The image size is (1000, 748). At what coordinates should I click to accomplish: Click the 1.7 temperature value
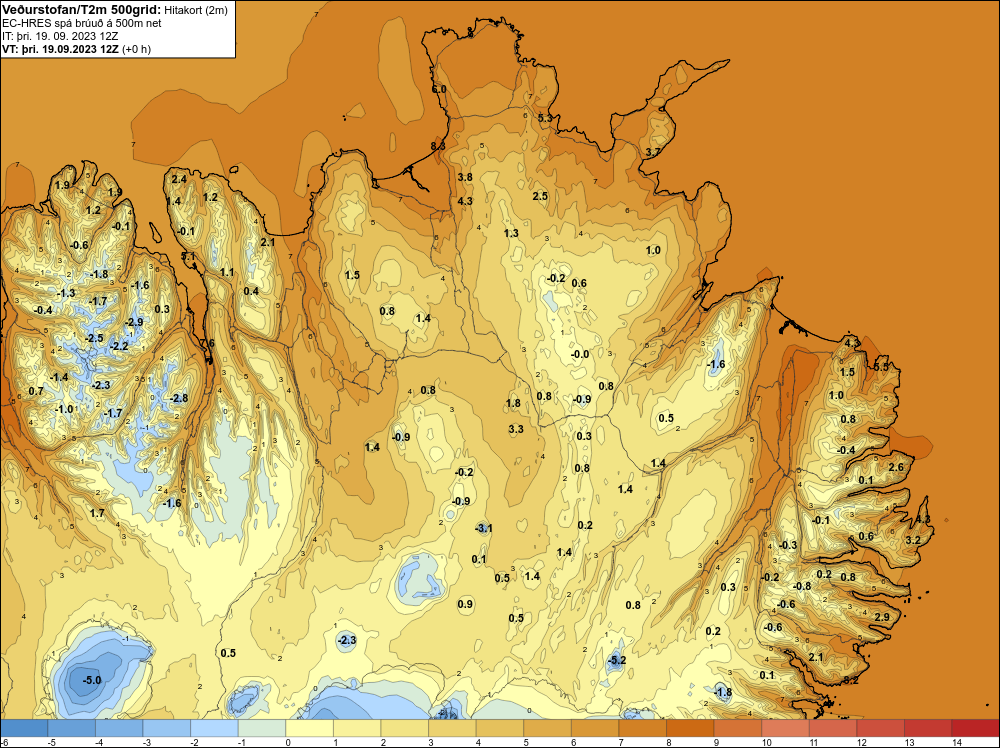pos(97,513)
